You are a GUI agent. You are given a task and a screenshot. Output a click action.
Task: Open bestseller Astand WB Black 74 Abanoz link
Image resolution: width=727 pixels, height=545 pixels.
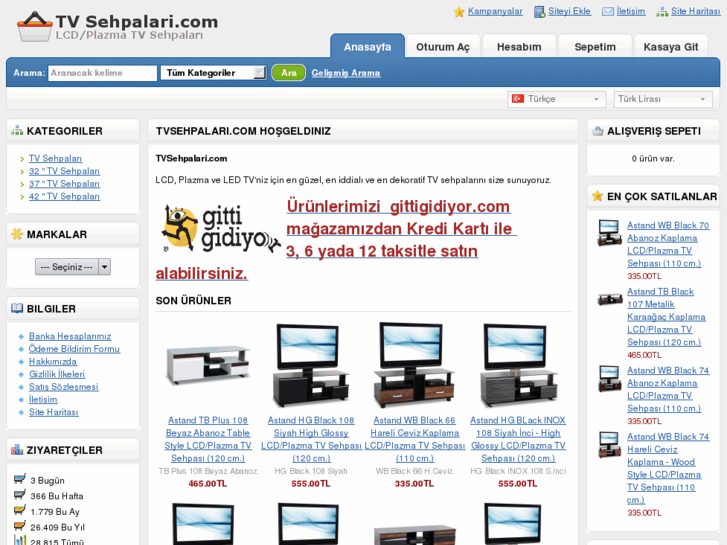click(668, 389)
